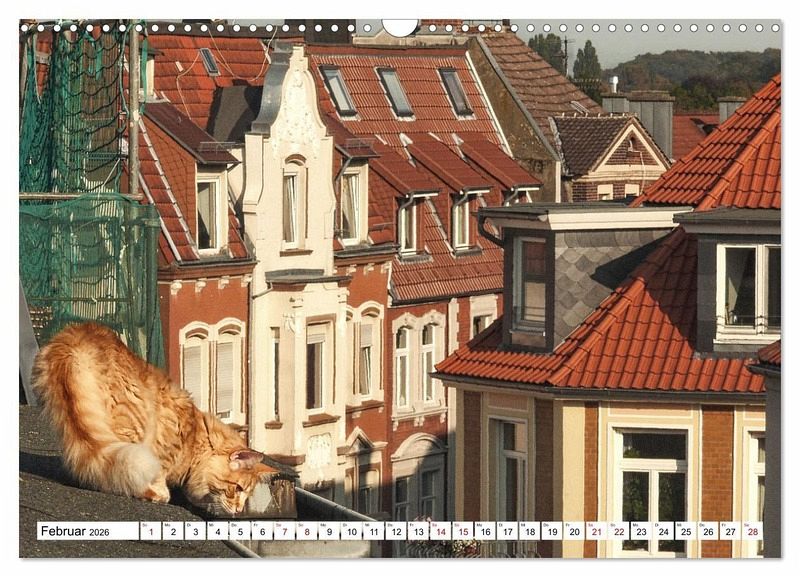The height and width of the screenshot is (577, 800).
Task: Select day 3 in the calendar strip
Action: (x=195, y=531)
